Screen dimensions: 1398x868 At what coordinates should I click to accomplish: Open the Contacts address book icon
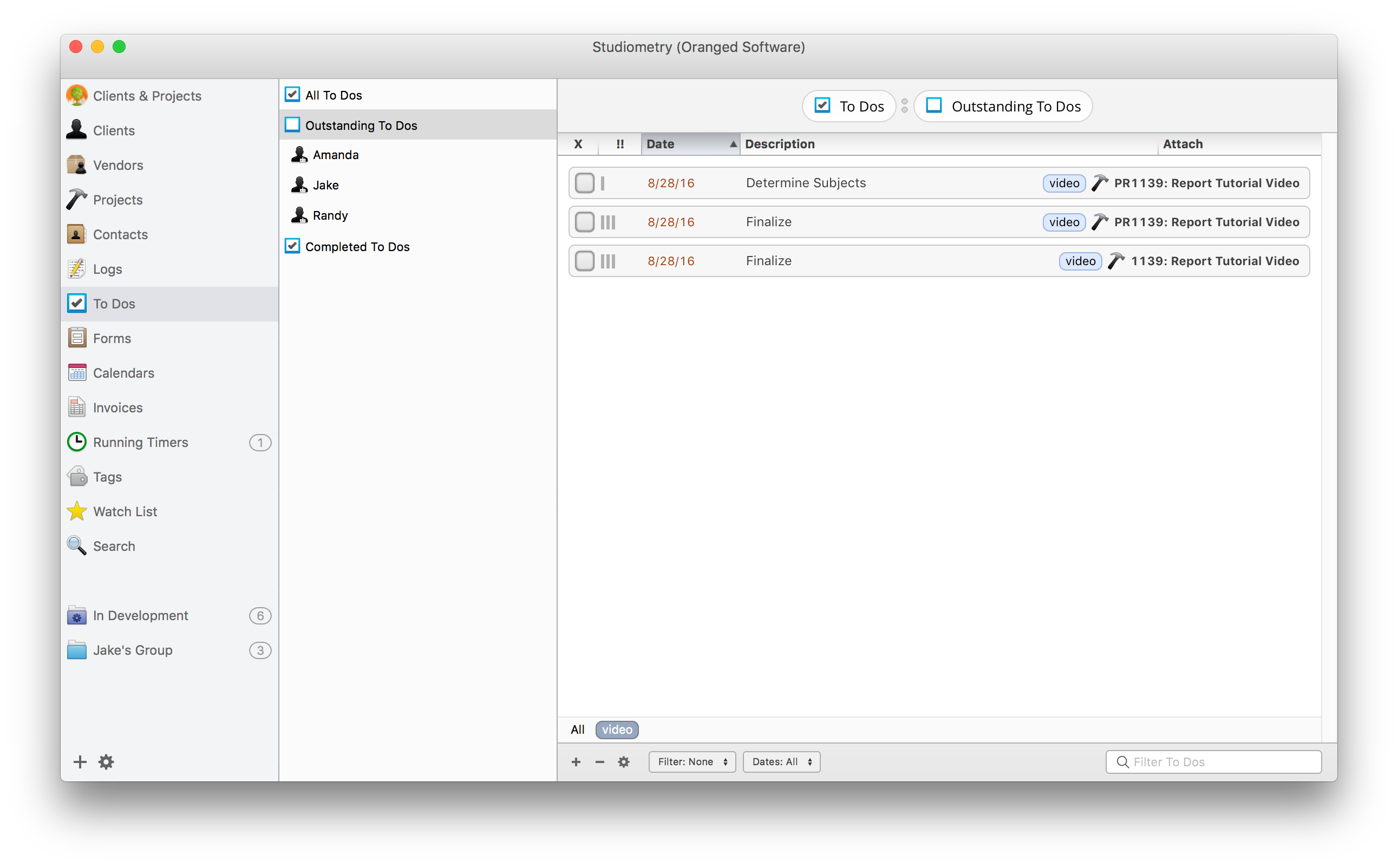coord(76,234)
